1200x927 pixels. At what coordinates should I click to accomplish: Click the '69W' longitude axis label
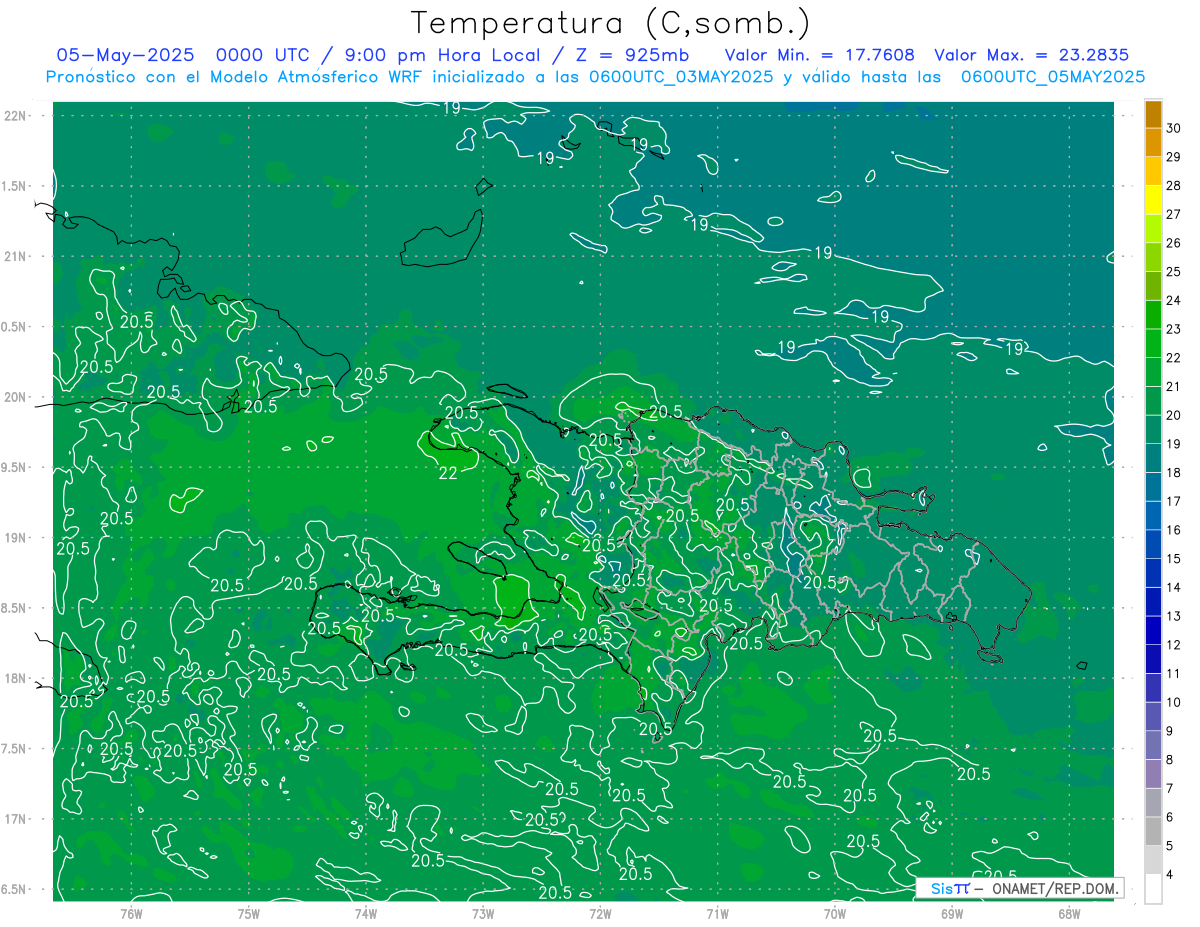pos(951,913)
